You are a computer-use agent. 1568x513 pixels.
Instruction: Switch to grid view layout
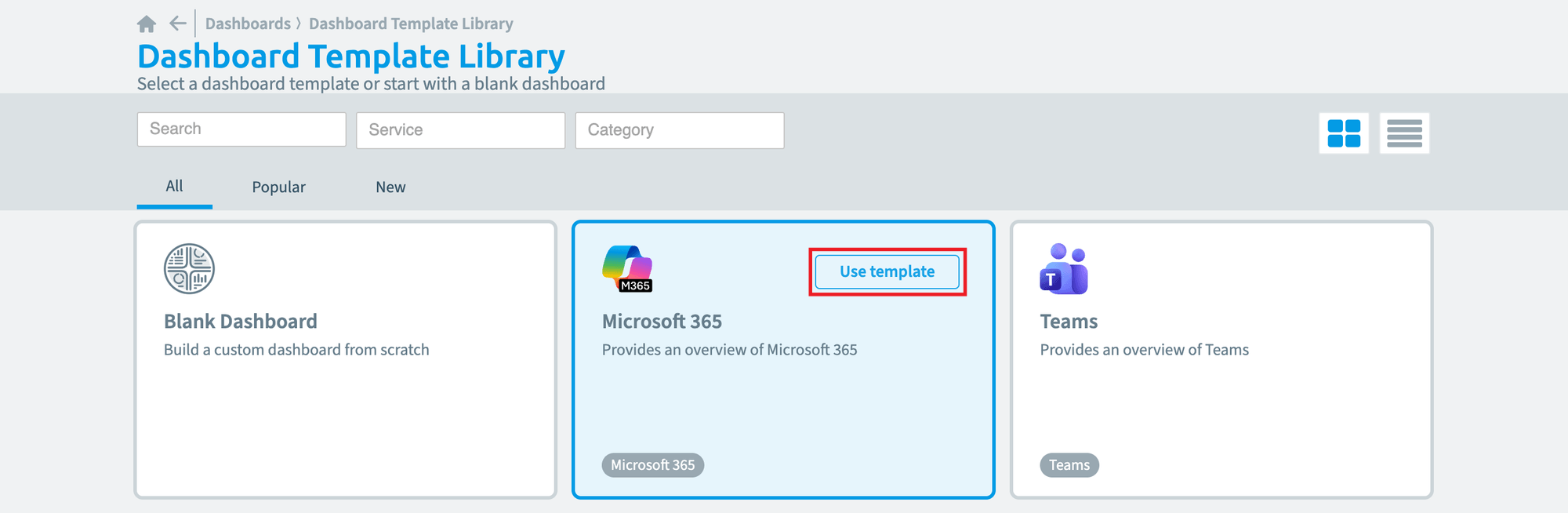[1344, 133]
